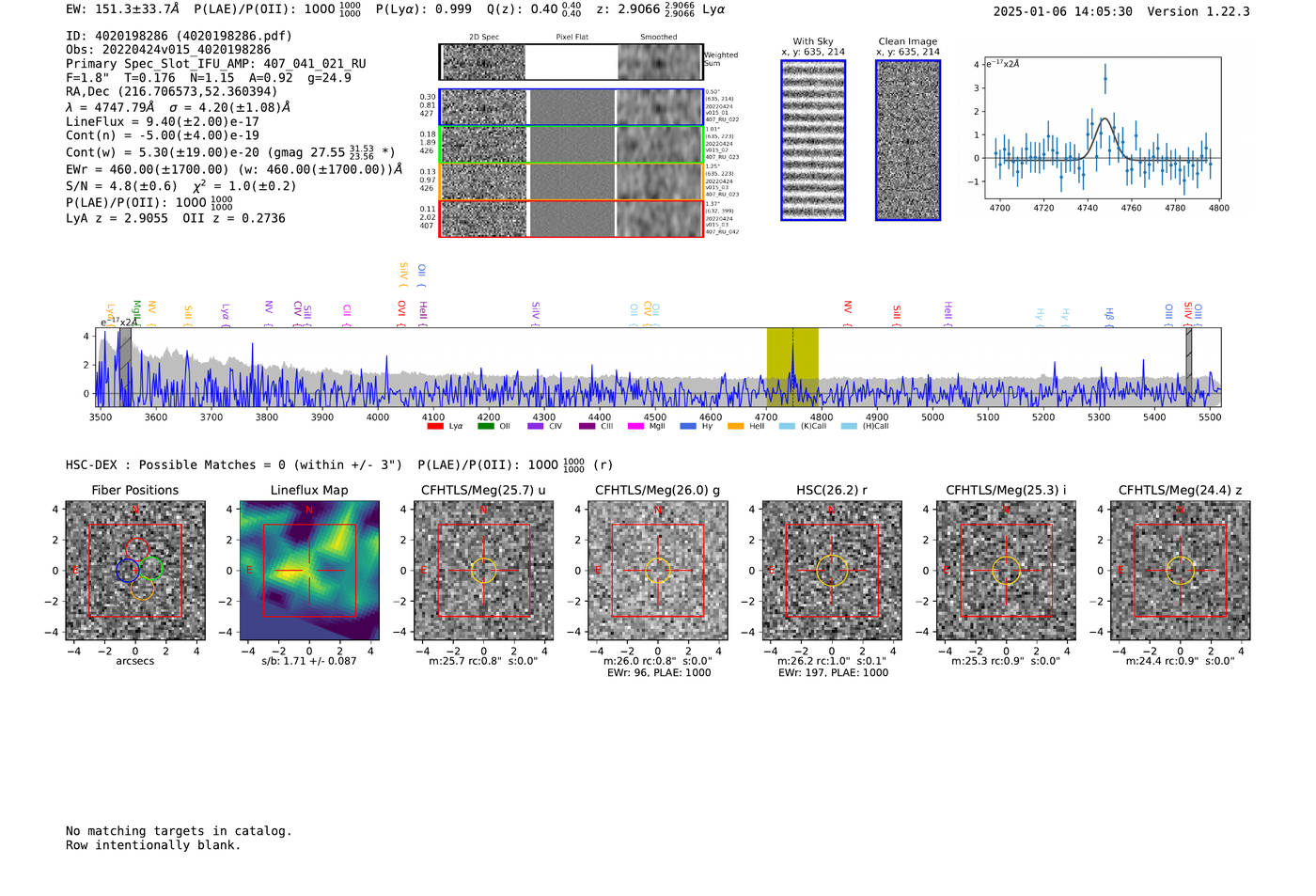The height and width of the screenshot is (896, 1316).
Task: Open the Fiber Positions image
Action: click(135, 571)
